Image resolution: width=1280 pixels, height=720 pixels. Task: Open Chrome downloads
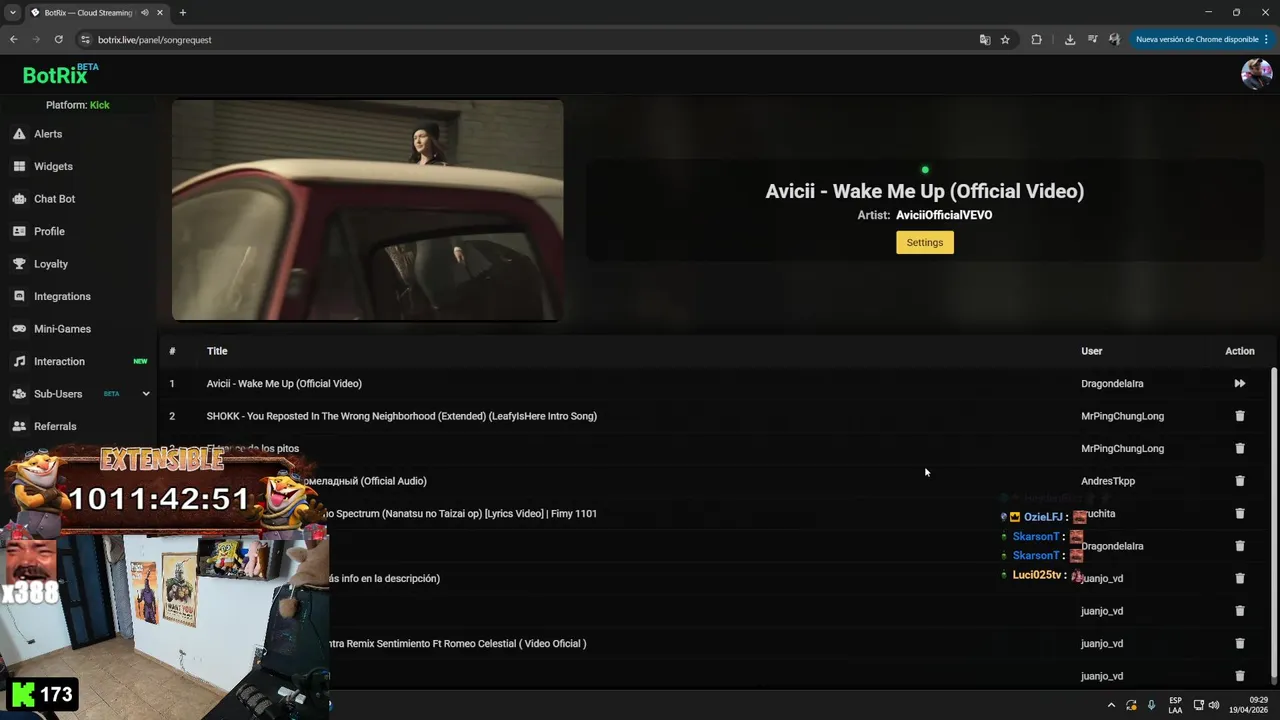tap(1070, 40)
